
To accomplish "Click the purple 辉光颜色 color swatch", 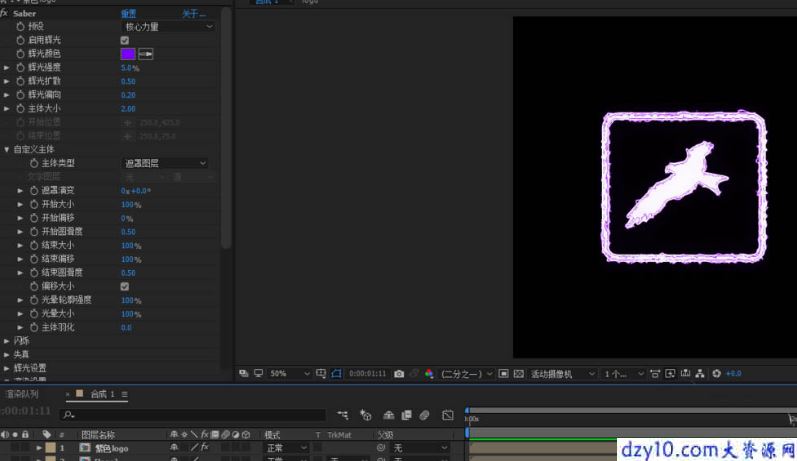I will [128, 54].
